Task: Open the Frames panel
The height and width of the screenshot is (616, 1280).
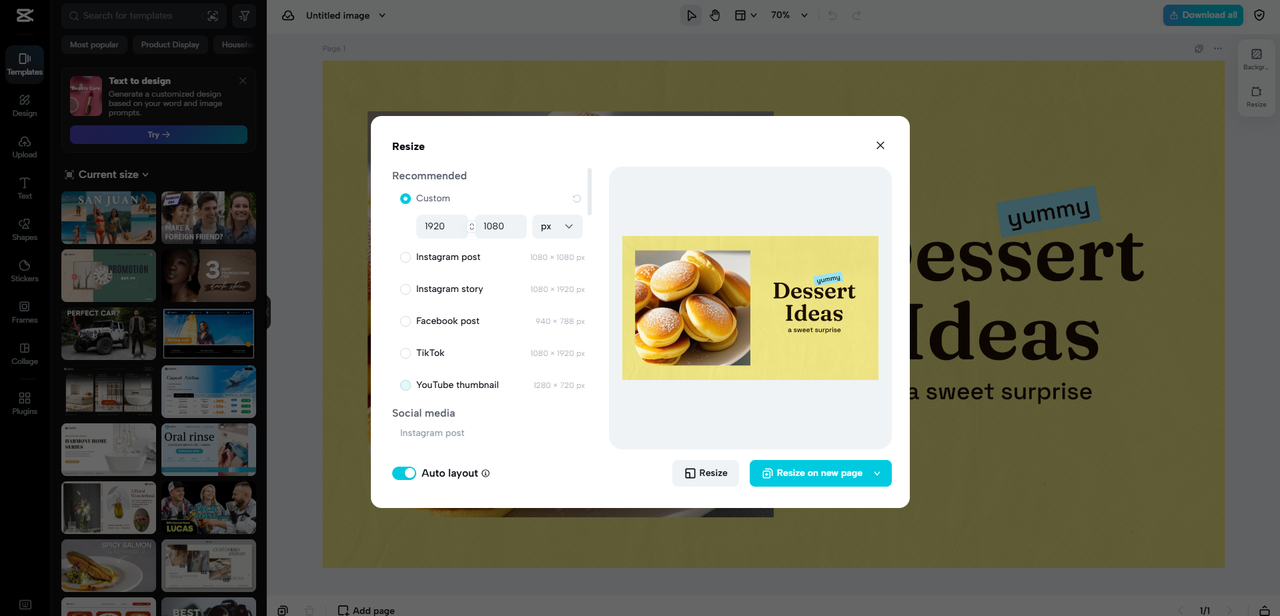Action: (24, 311)
